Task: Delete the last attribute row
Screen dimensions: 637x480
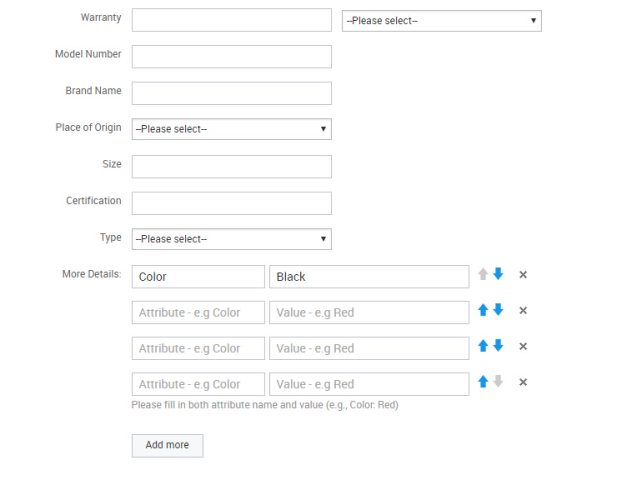Action: pyautogui.click(x=522, y=383)
